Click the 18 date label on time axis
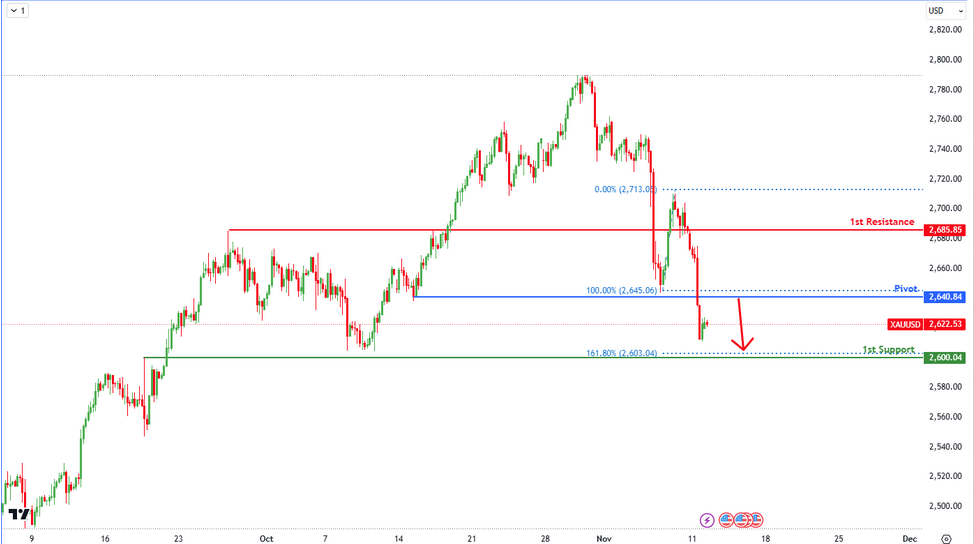 click(x=765, y=538)
